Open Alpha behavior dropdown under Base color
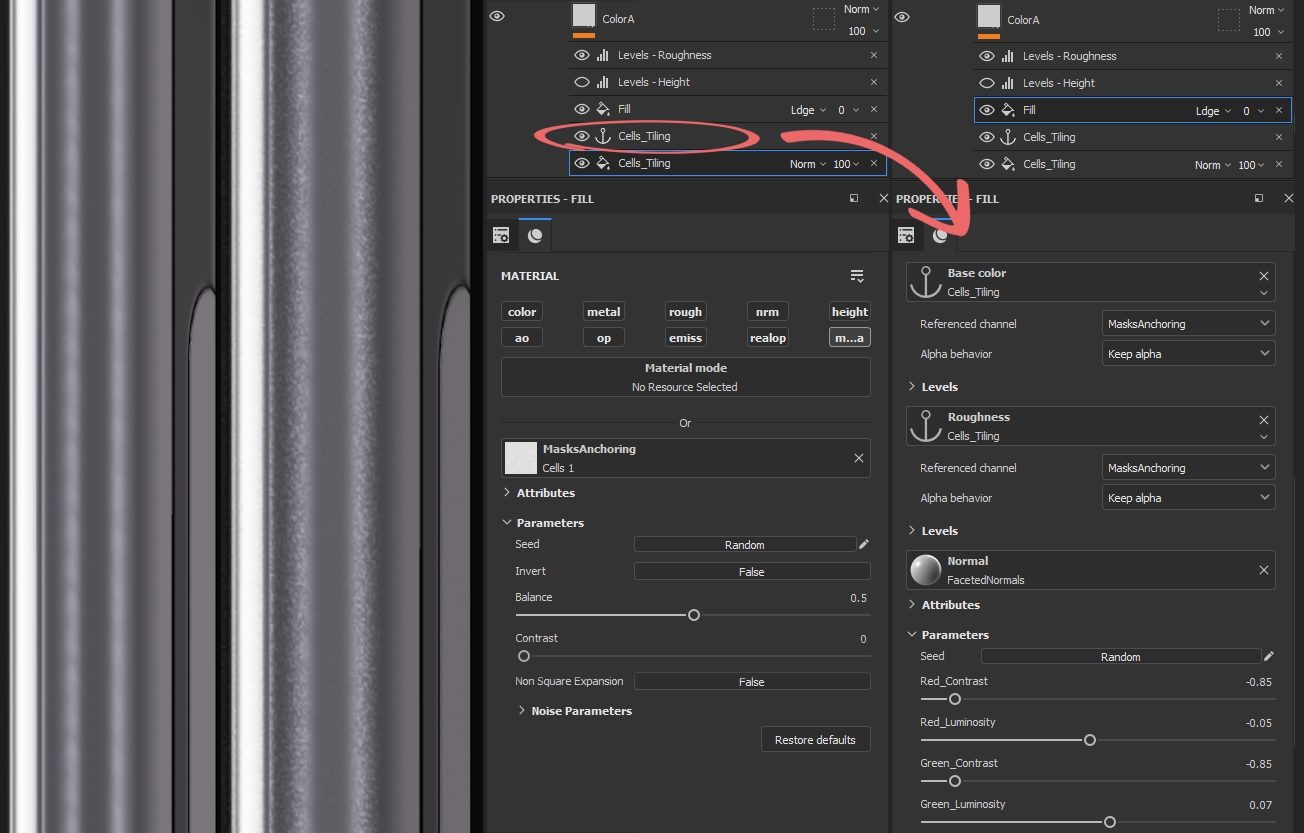Viewport: 1304px width, 833px height. click(x=1189, y=354)
